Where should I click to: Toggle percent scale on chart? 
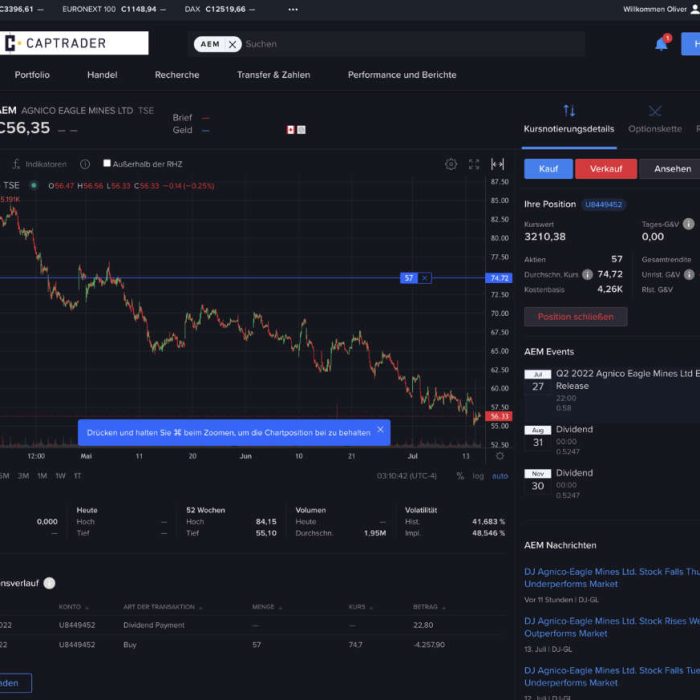coord(460,476)
